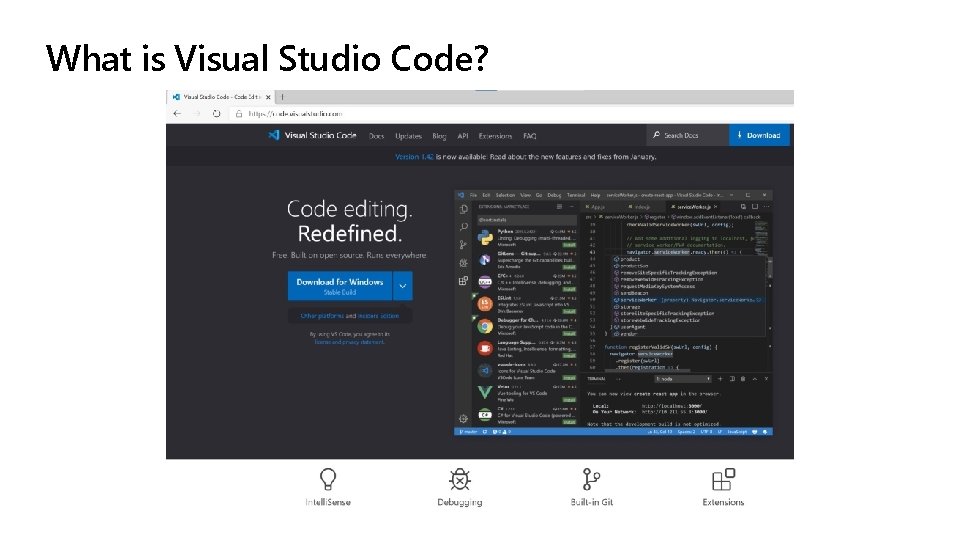The height and width of the screenshot is (540, 960).
Task: Open the Blog nav item
Action: 439,136
